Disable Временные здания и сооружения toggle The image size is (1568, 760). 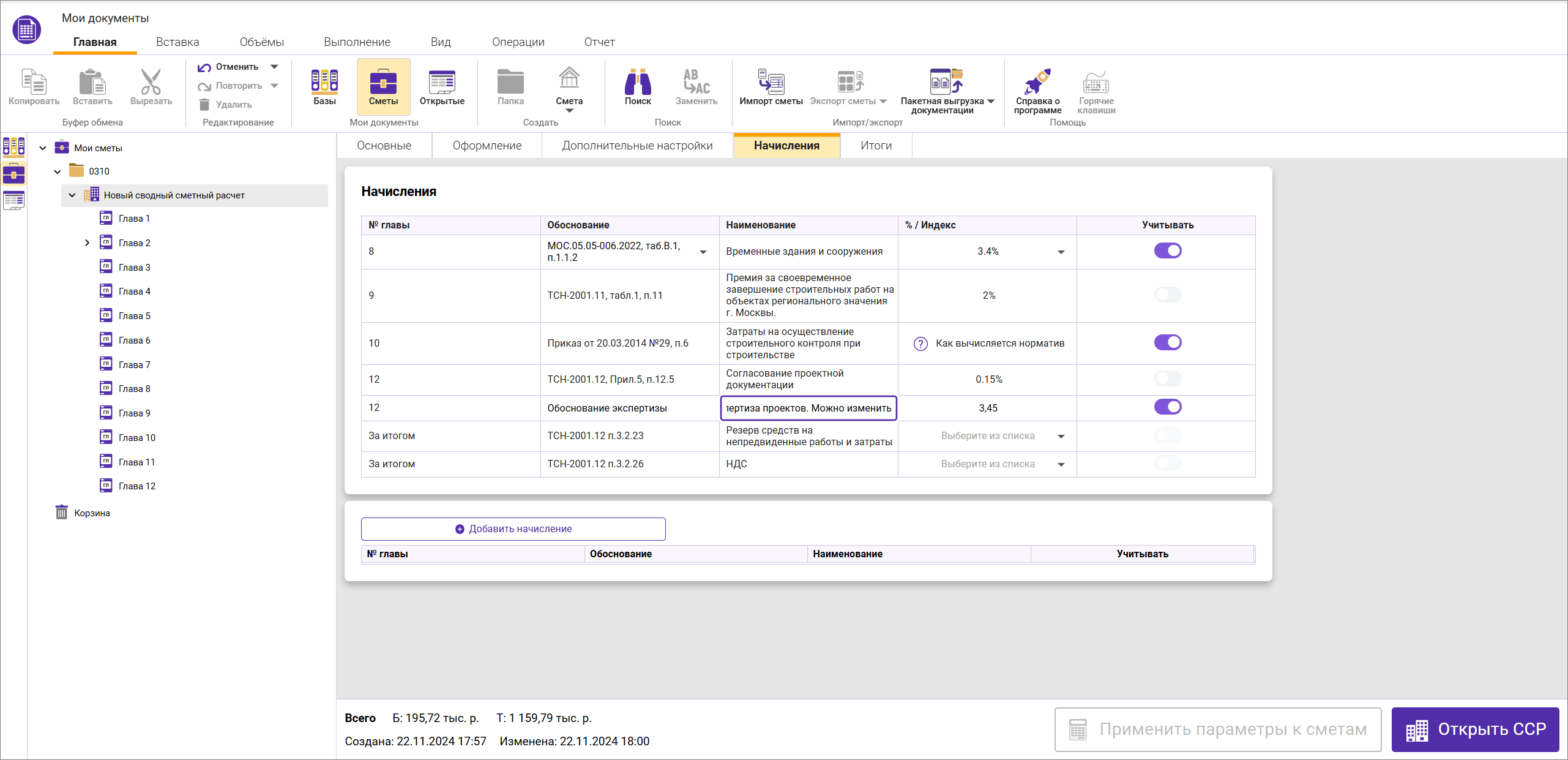click(1167, 250)
